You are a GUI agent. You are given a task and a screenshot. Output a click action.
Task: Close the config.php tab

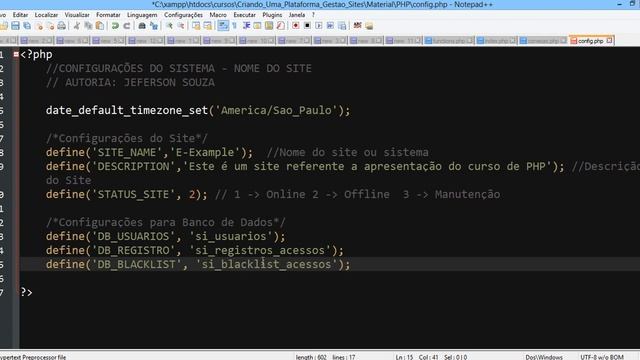pyautogui.click(x=609, y=40)
